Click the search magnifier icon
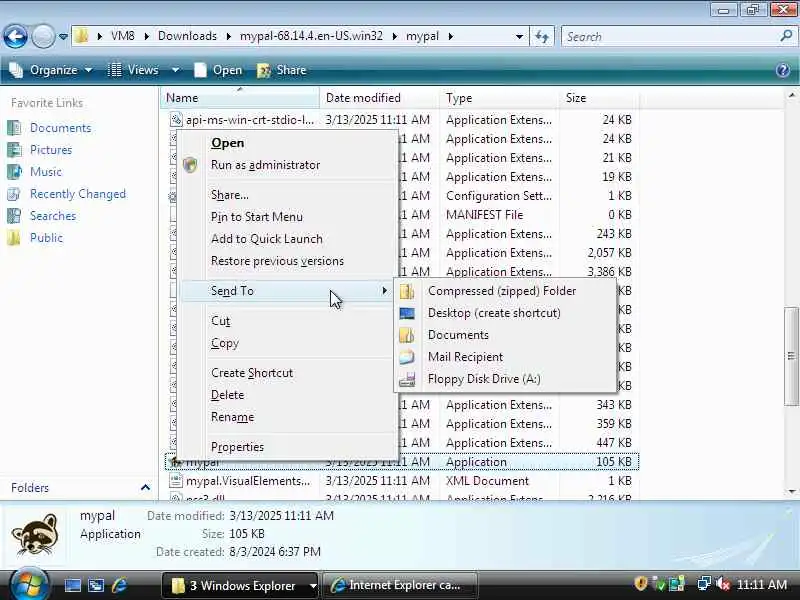Screen dimensions: 800x600 [x=786, y=36]
